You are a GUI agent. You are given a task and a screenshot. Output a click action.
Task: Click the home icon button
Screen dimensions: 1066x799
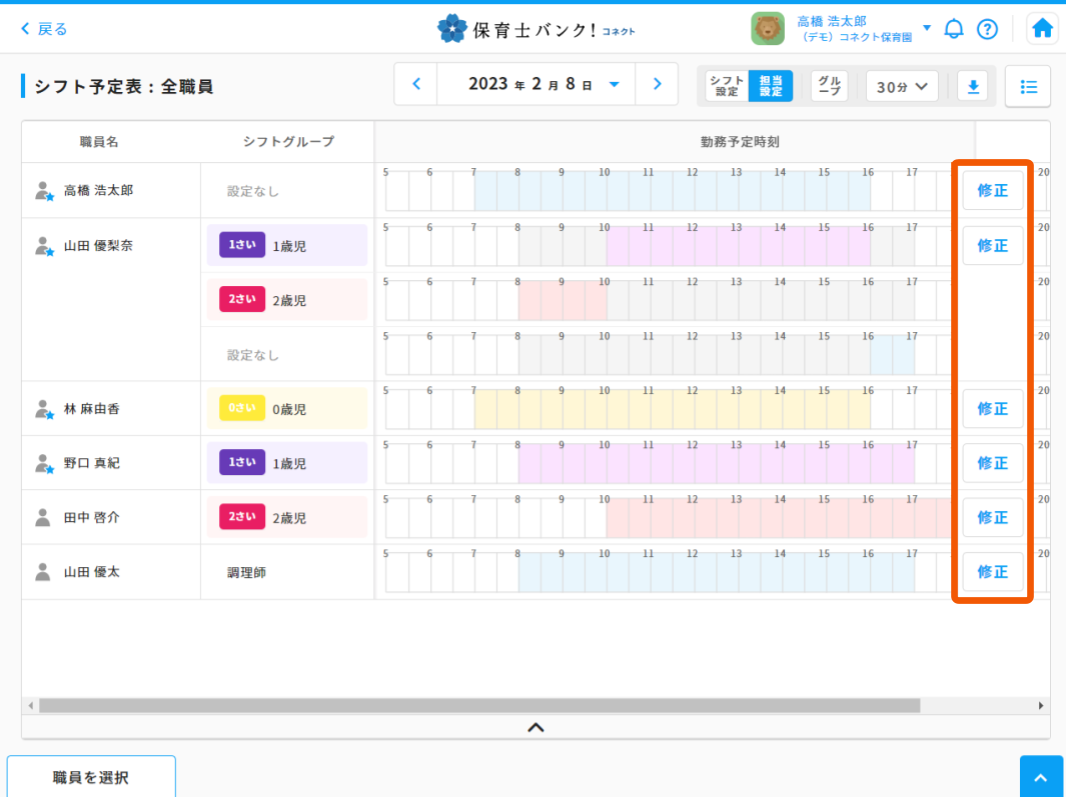(x=1042, y=29)
